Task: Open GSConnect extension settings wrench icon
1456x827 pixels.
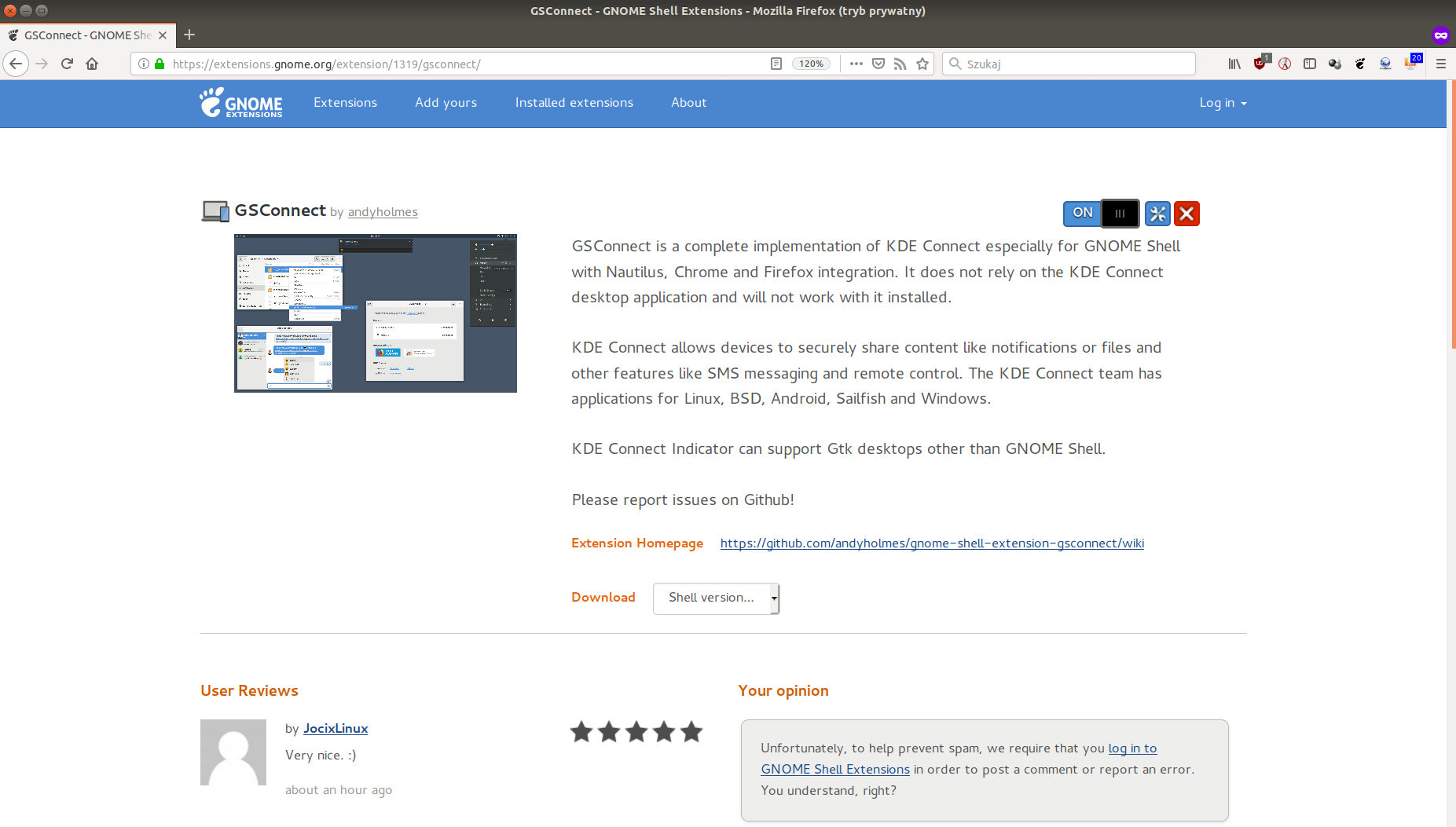Action: coord(1157,213)
